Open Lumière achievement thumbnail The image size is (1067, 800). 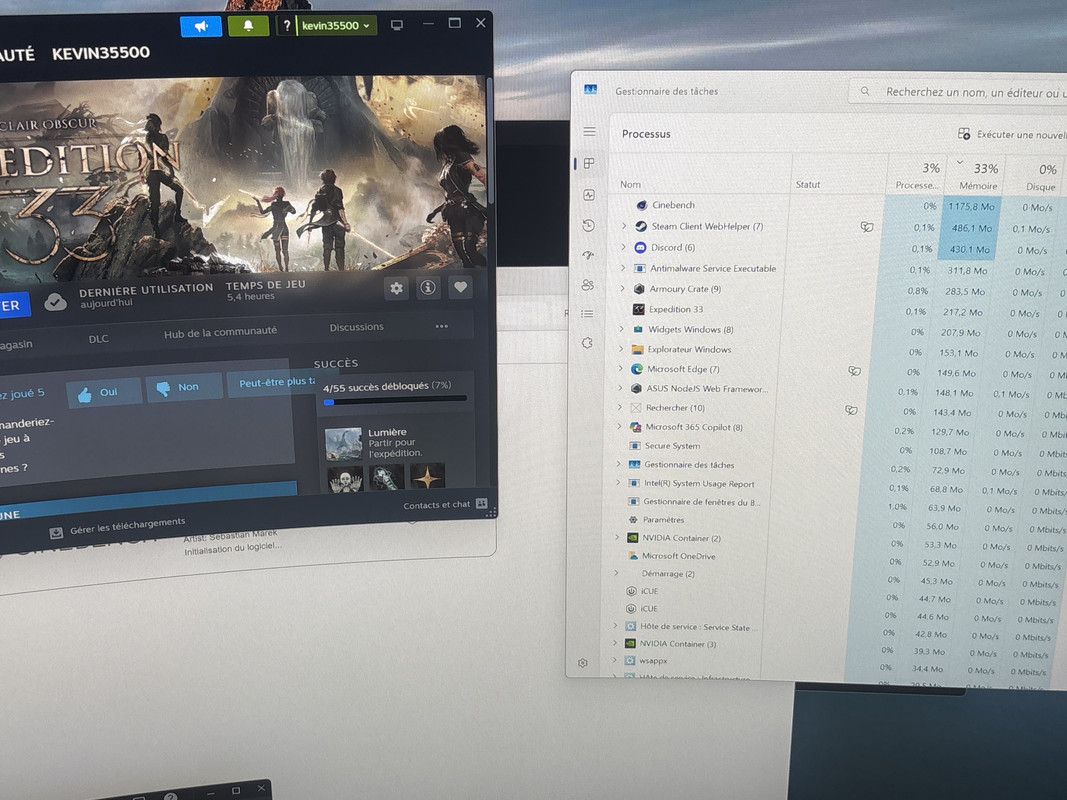pos(343,444)
